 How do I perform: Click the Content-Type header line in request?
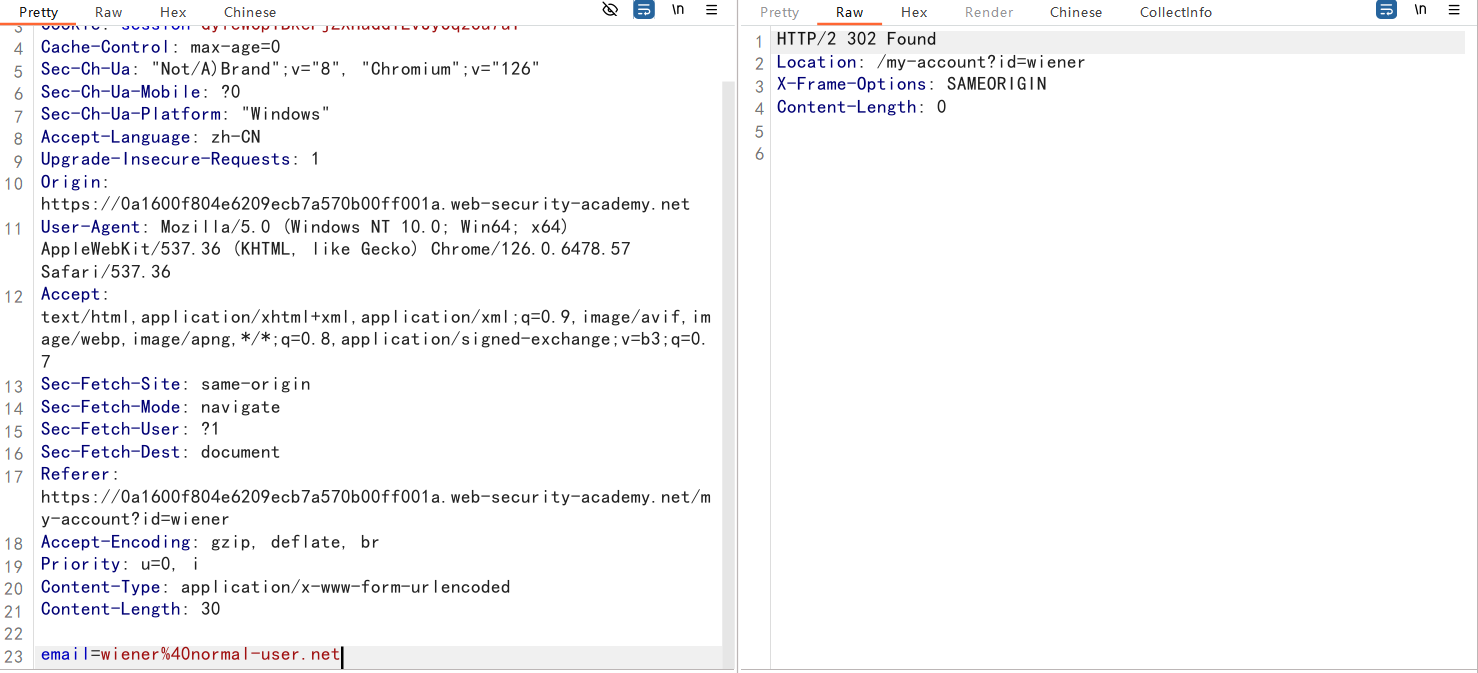coord(275,587)
